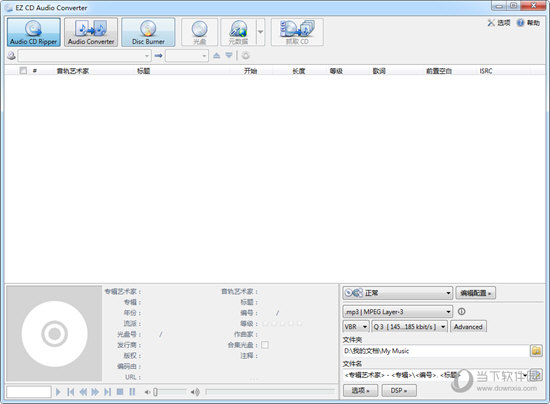Click the 开始 column header
Viewport: 550px width, 404px height.
[250, 71]
